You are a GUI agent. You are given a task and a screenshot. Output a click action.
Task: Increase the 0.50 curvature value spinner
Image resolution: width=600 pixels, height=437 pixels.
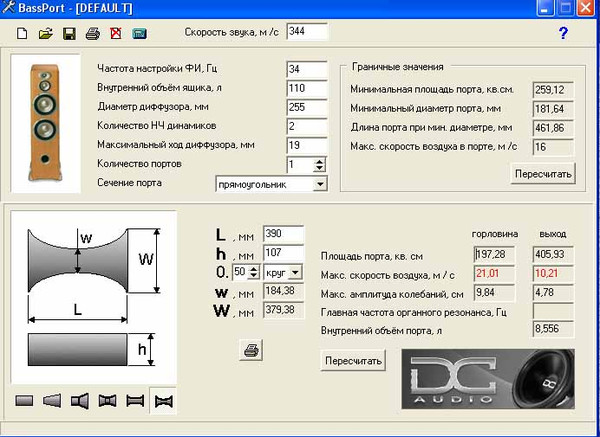pyautogui.click(x=253, y=269)
